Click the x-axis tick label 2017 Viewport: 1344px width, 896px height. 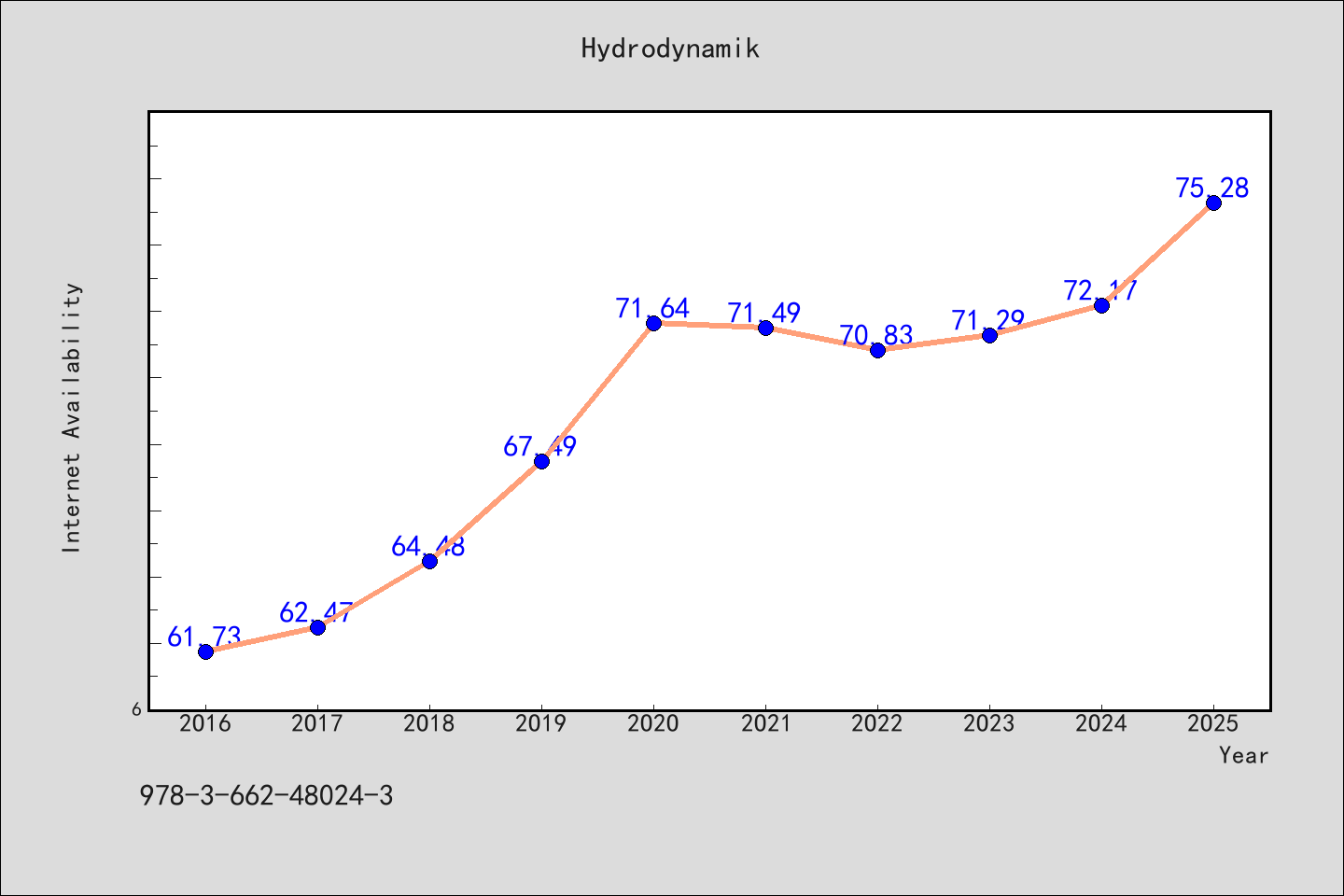[x=317, y=724]
